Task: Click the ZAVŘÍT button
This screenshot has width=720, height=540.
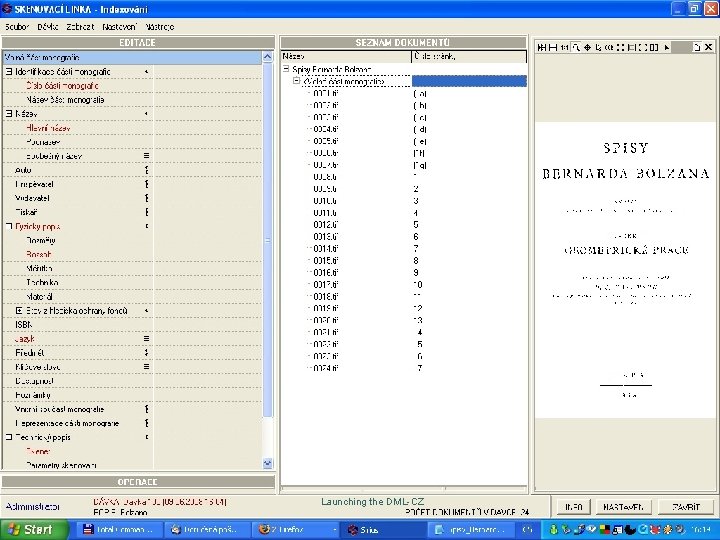Action: 686,507
